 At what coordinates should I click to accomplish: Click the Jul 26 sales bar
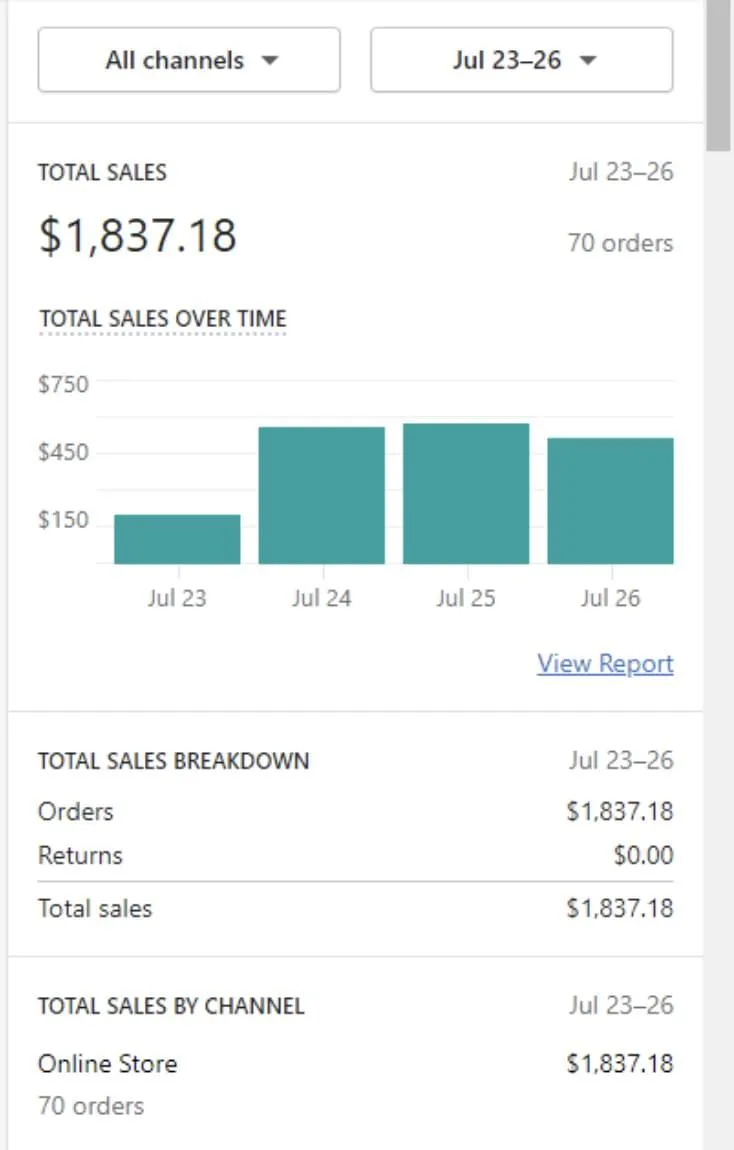coord(610,501)
